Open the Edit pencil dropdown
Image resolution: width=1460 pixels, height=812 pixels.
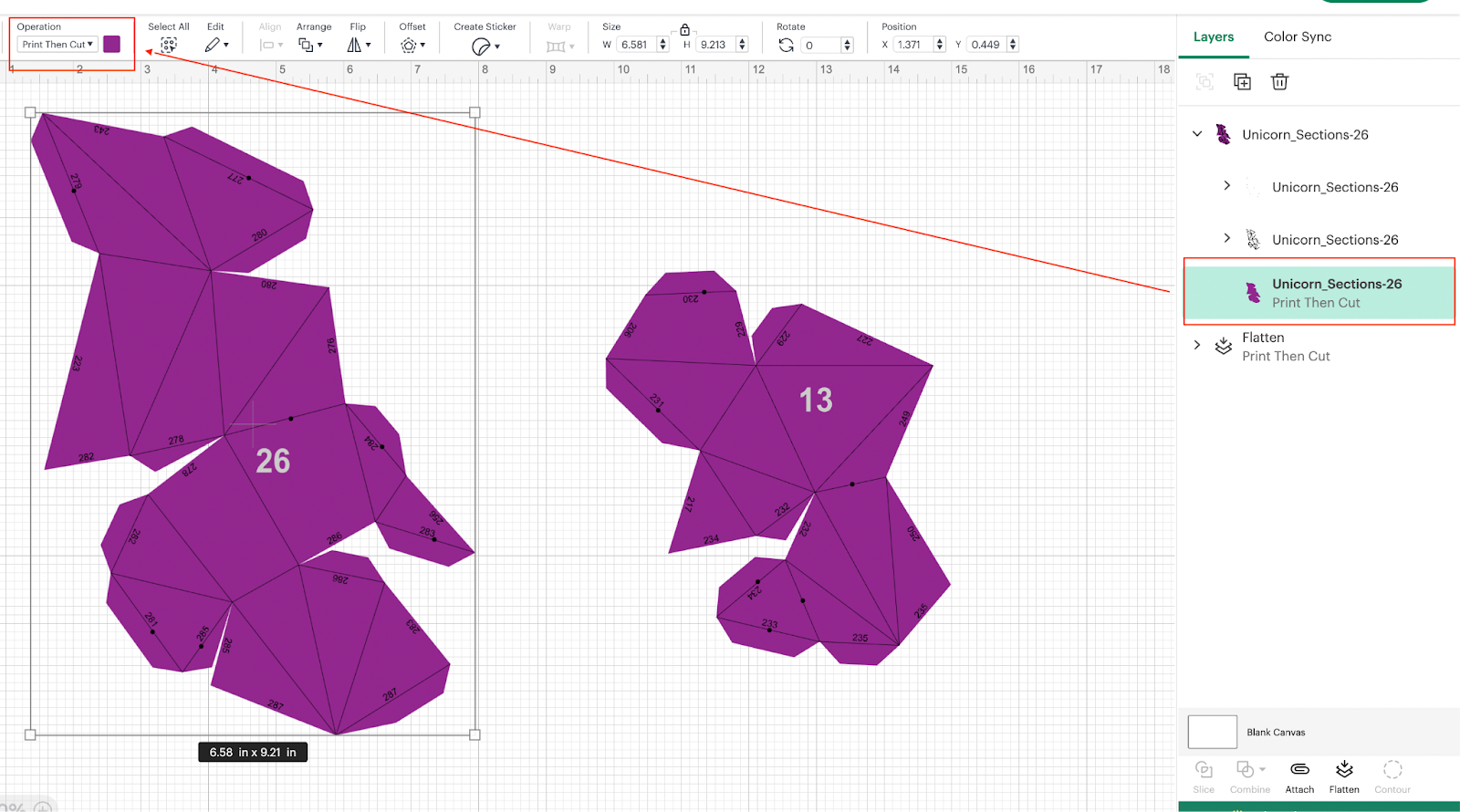(216, 45)
